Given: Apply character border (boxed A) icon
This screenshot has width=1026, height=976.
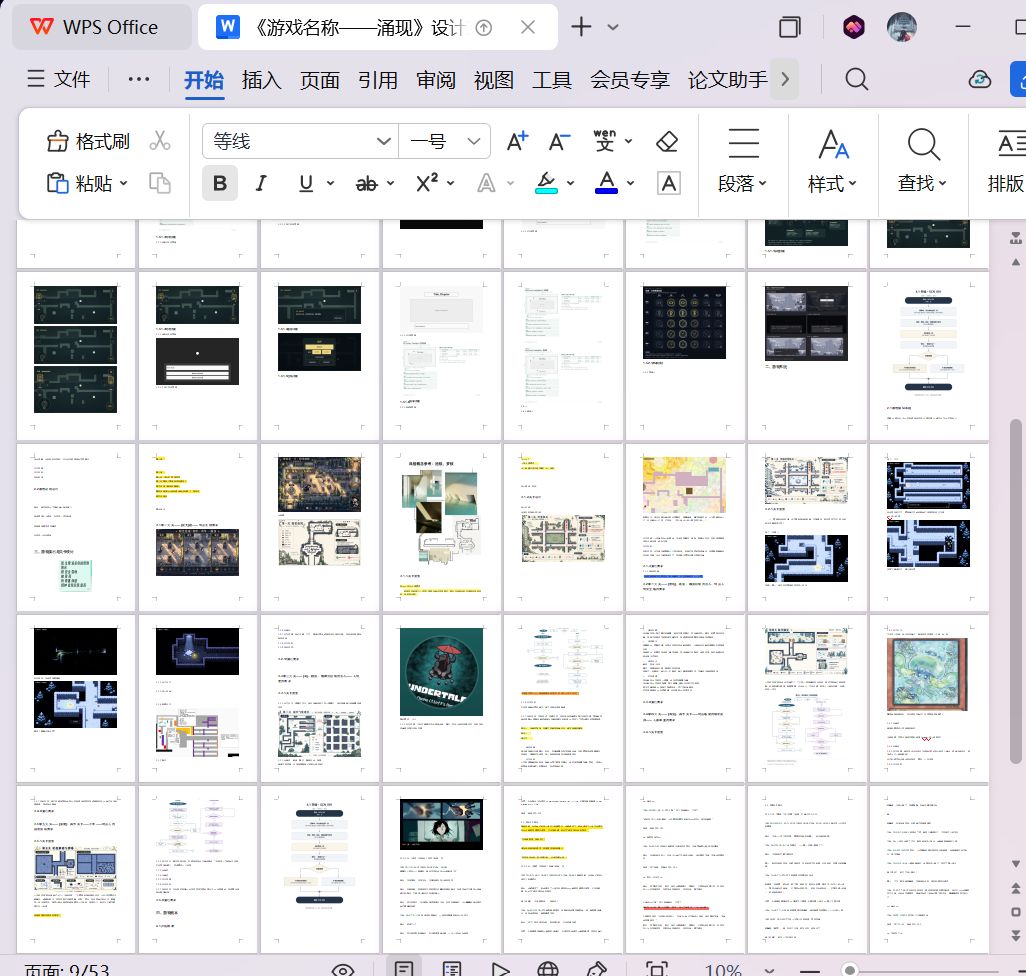Looking at the screenshot, I should (669, 183).
